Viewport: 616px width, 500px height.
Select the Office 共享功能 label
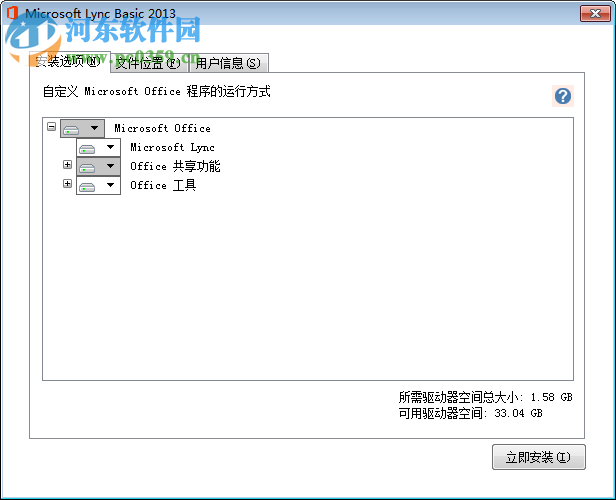pos(175,166)
